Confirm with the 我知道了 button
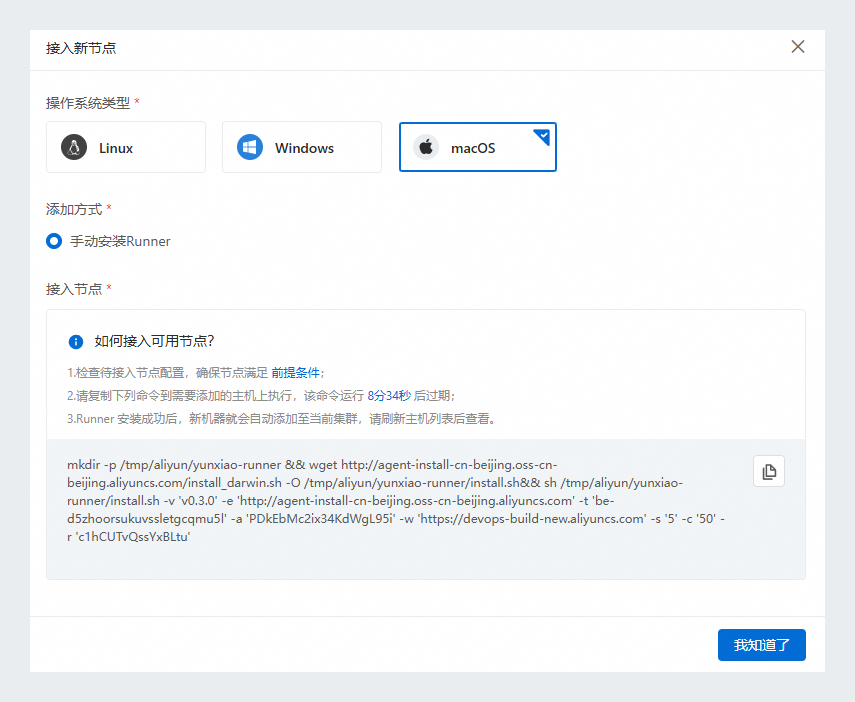Viewport: 855px width, 702px height. coord(762,645)
